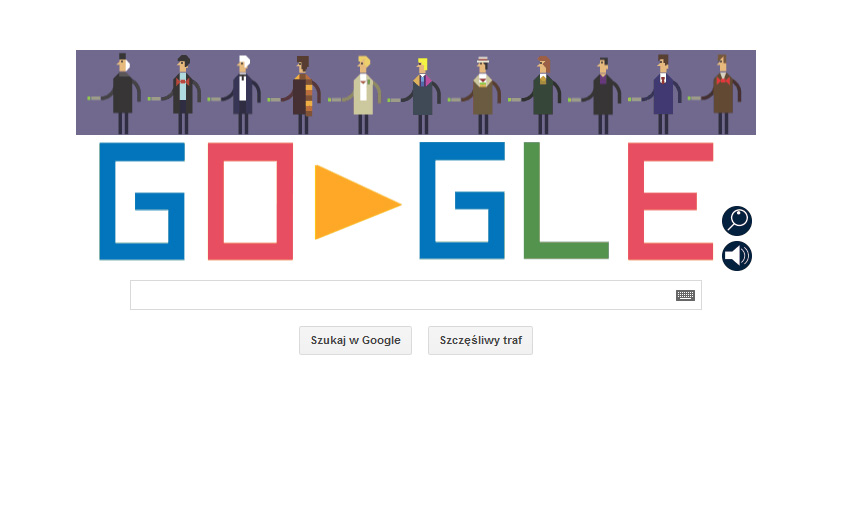The height and width of the screenshot is (510, 850).
Task: Click the Szukaj w Google button
Action: [x=356, y=340]
